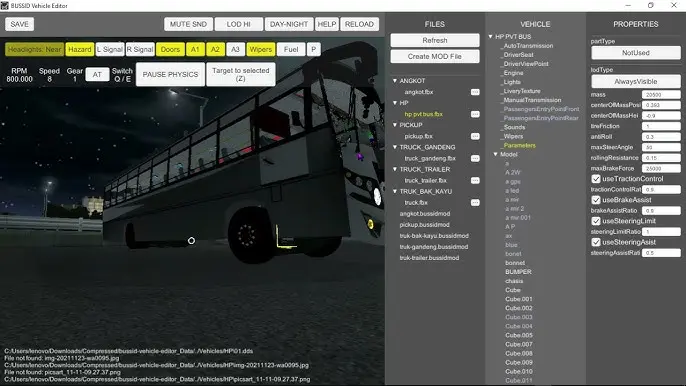Viewport: 686px width, 386px height.
Task: Uncheck useSteeringAsist
Action: [596, 242]
